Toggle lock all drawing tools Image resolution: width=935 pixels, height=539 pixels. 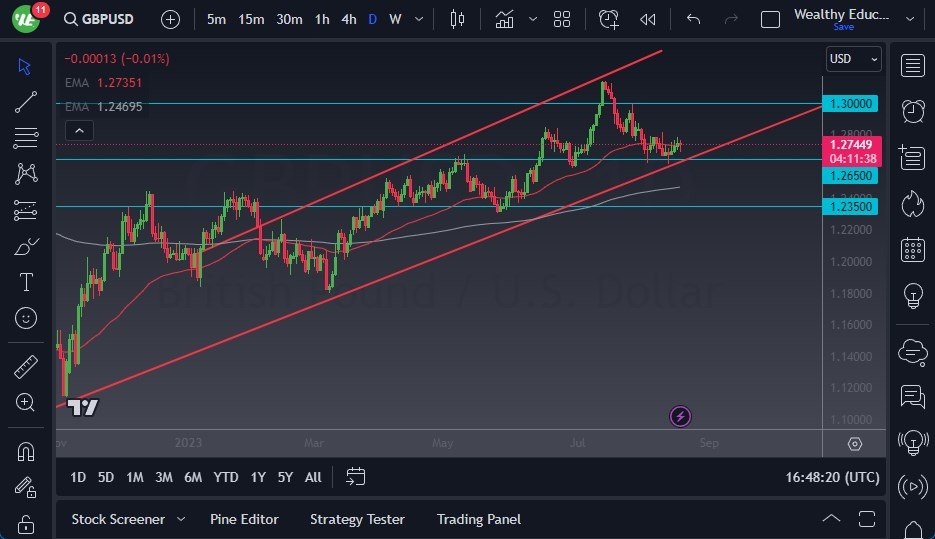coord(26,523)
